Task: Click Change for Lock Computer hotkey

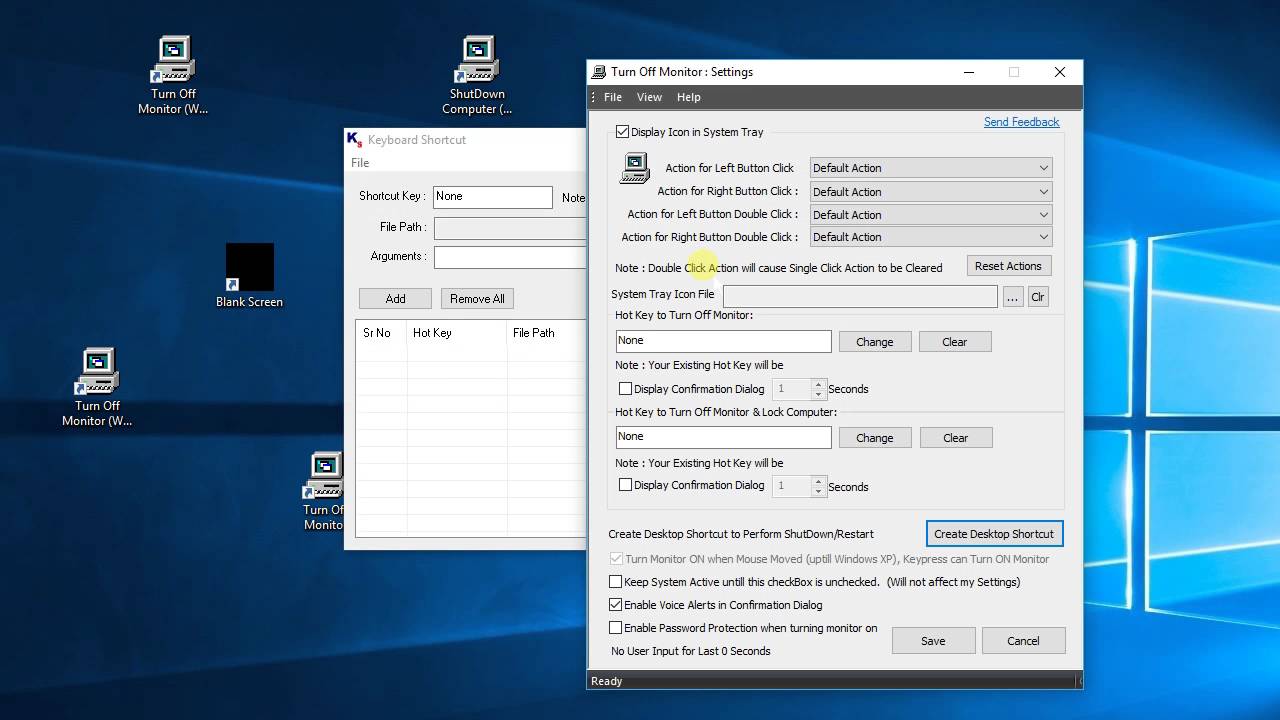Action: [x=874, y=438]
